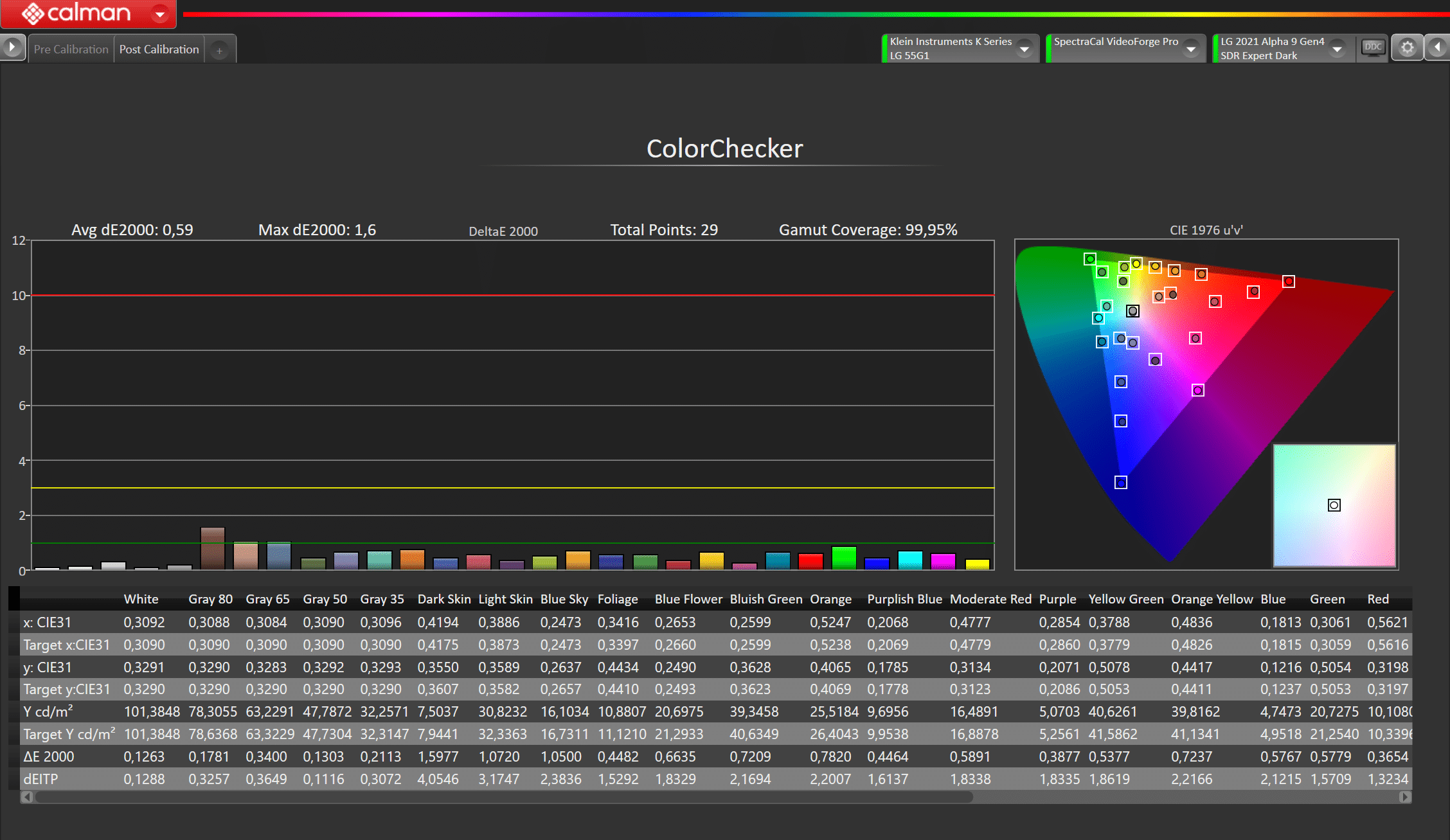Click the Calman logo

point(76,13)
